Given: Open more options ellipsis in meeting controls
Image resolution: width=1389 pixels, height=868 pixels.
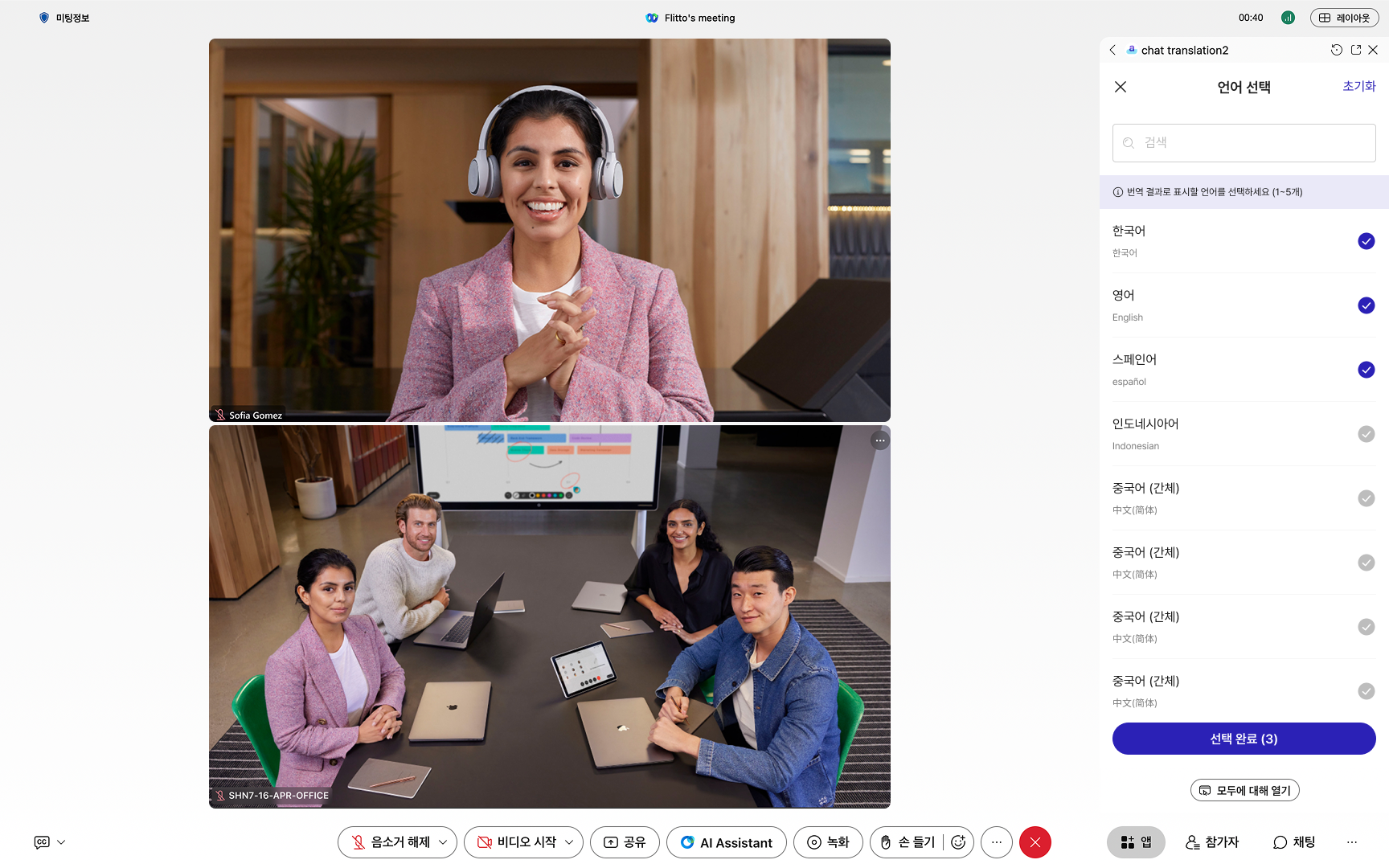Looking at the screenshot, I should pyautogui.click(x=997, y=842).
